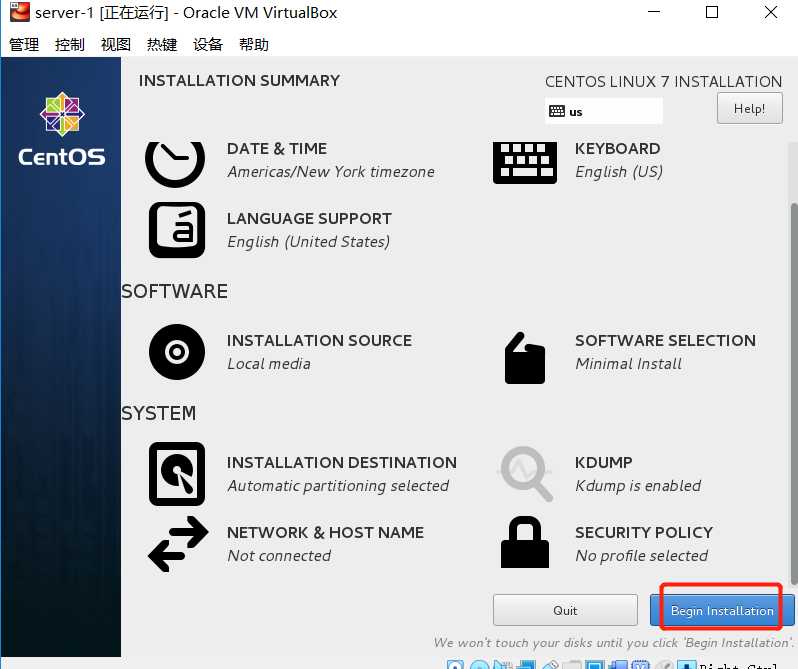Image resolution: width=798 pixels, height=669 pixels.
Task: Open the 控制 menu
Action: [x=70, y=44]
